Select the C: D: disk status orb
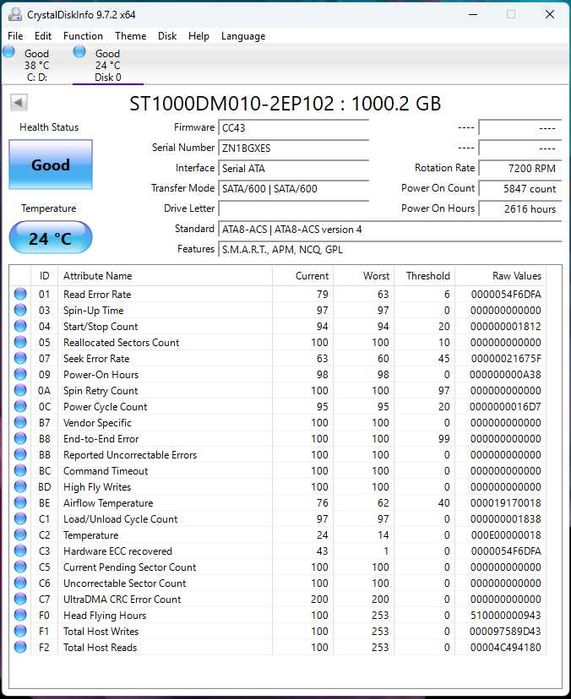The width and height of the screenshot is (571, 699). pyautogui.click(x=9, y=52)
